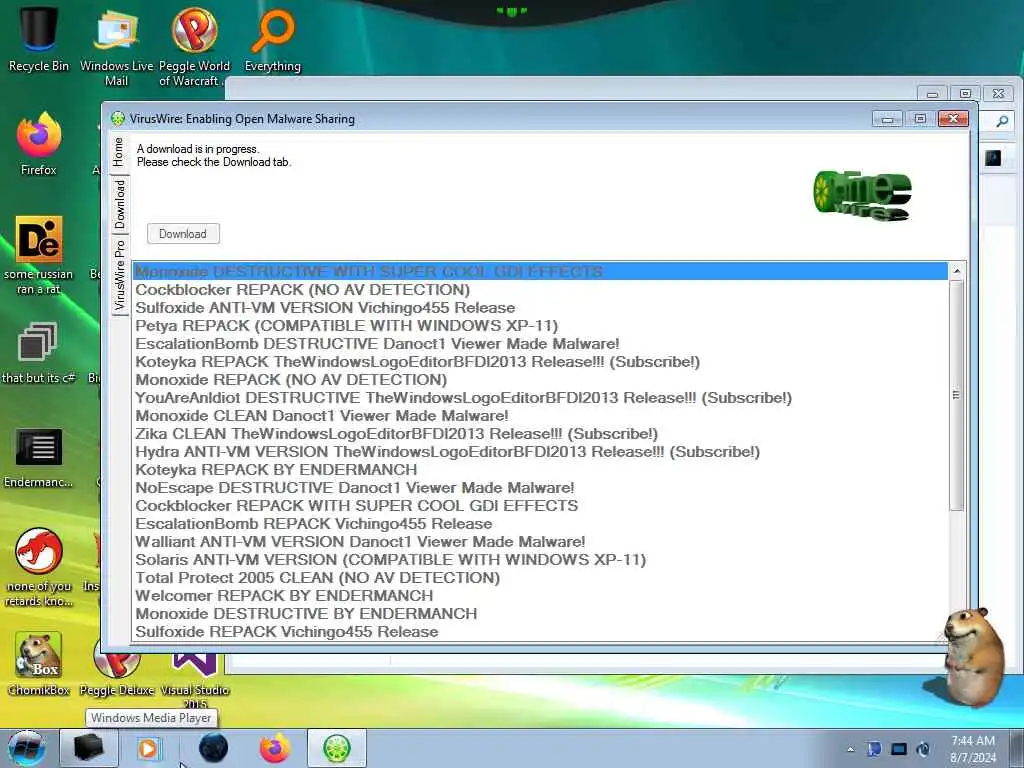Image resolution: width=1024 pixels, height=768 pixels.
Task: Select 'EscalationBomb DESTRUCTIVE Danoct1 Viewer Made Malware!'
Action: [539, 344]
